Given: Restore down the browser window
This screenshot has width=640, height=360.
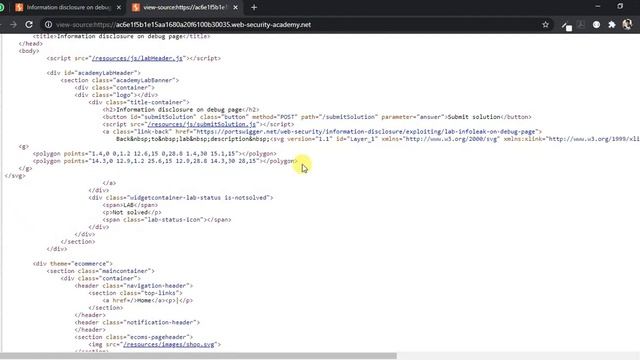Looking at the screenshot, I should 620,6.
